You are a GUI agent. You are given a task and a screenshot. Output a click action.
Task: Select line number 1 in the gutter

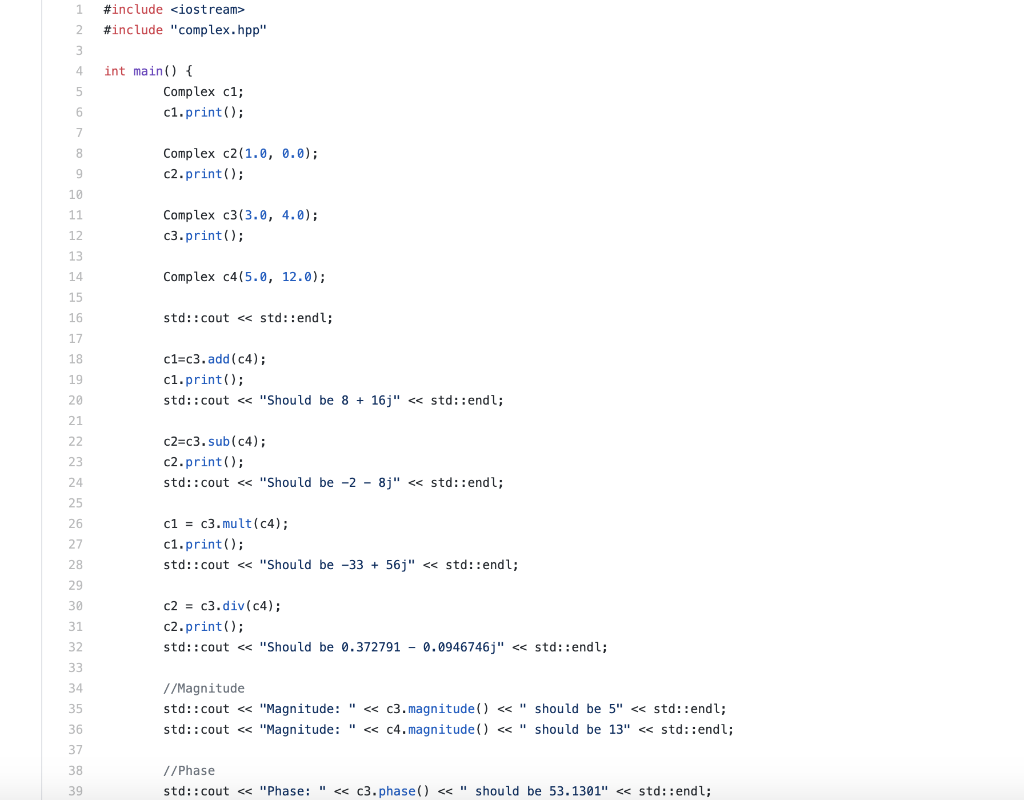click(x=78, y=9)
